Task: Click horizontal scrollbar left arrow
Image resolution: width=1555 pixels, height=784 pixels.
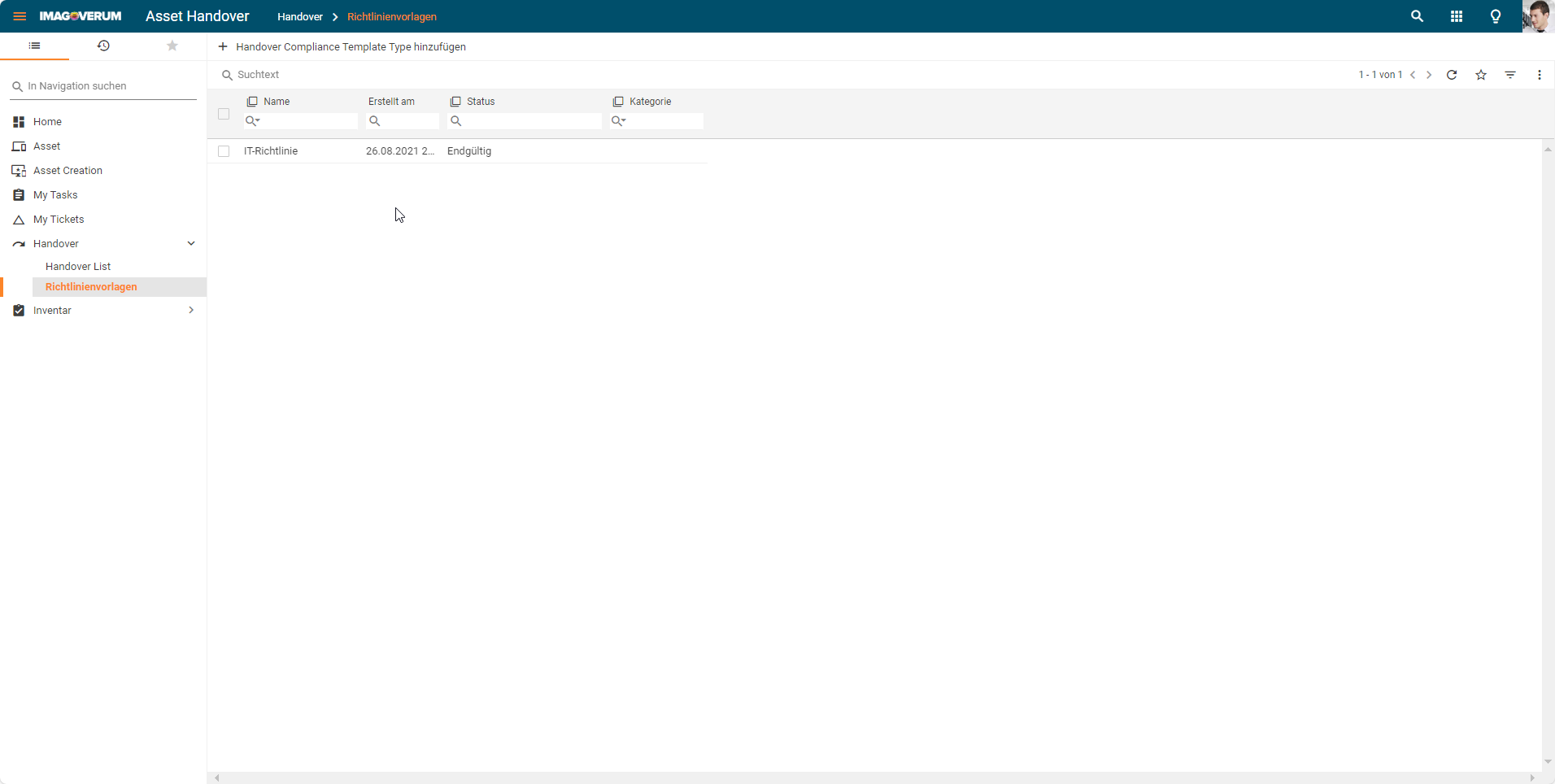Action: point(217,778)
